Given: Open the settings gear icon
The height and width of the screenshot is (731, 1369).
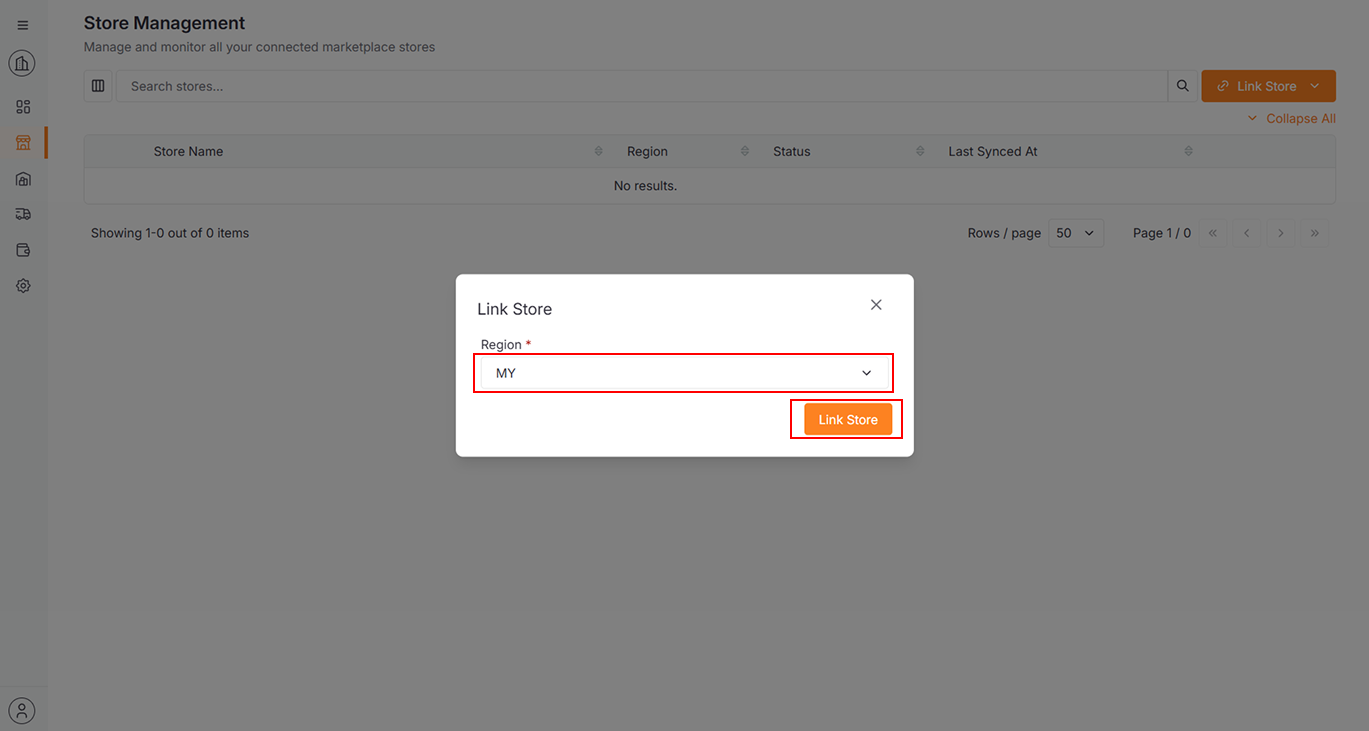Looking at the screenshot, I should pos(22,285).
